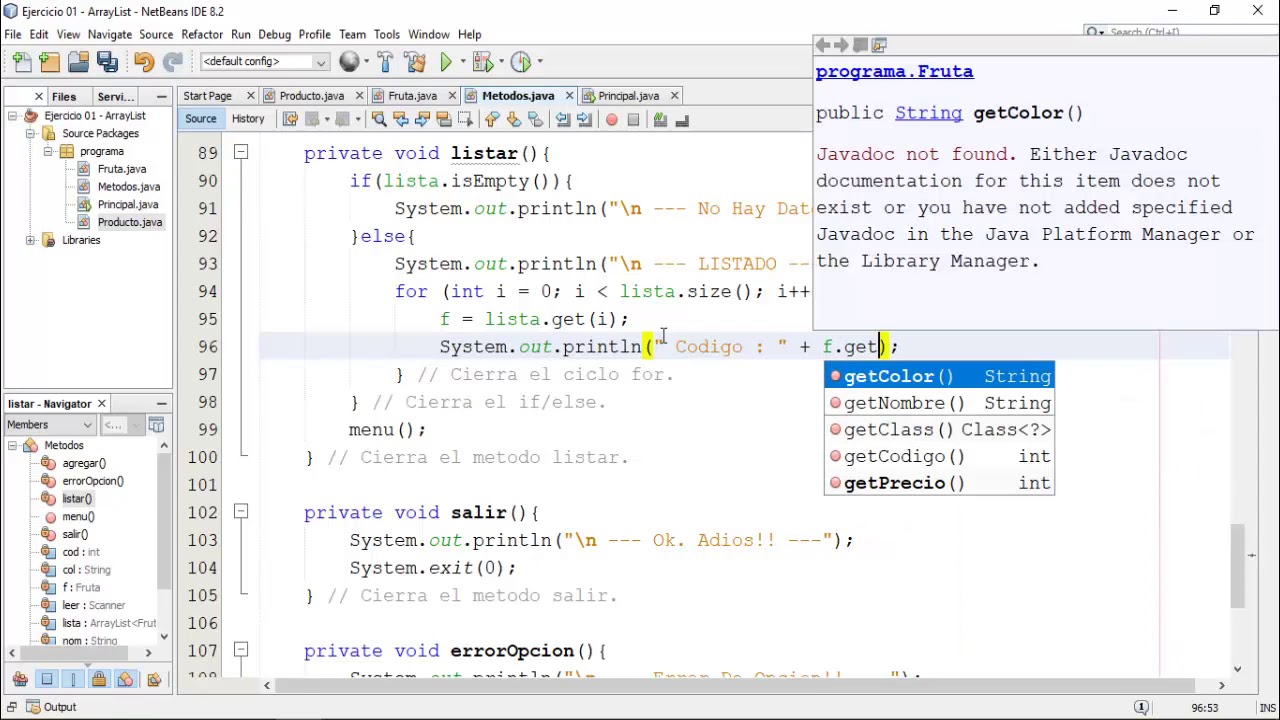Click the red Start Macro Recording icon
This screenshot has height=720, width=1280.
click(612, 120)
